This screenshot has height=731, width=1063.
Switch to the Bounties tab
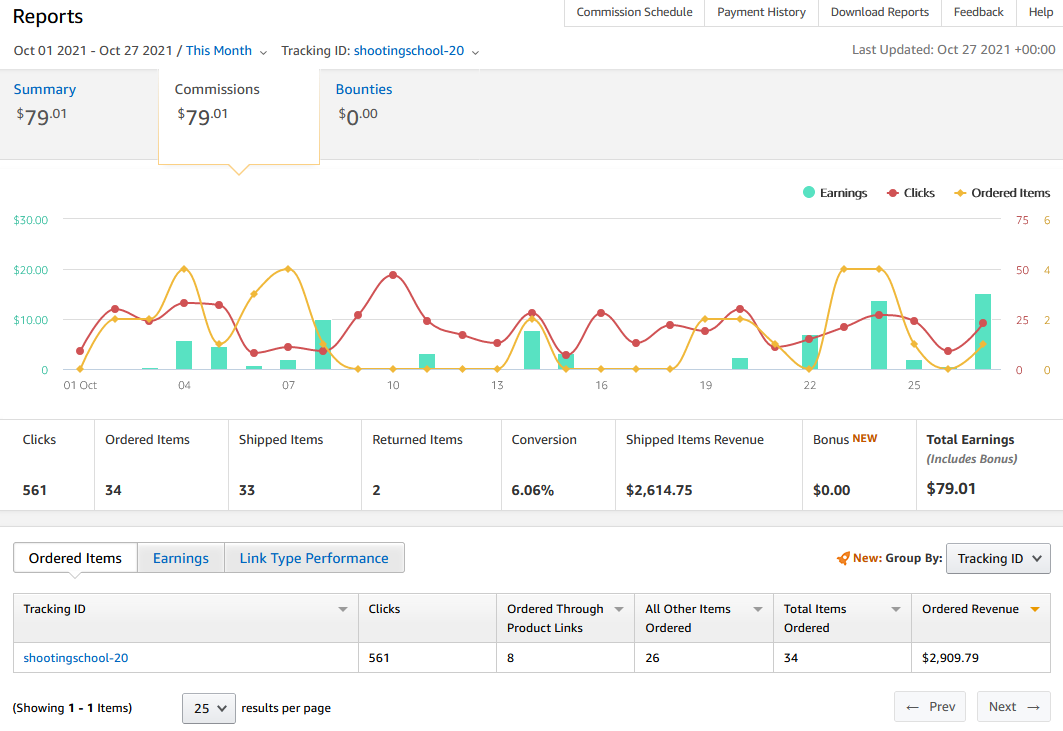(x=364, y=90)
